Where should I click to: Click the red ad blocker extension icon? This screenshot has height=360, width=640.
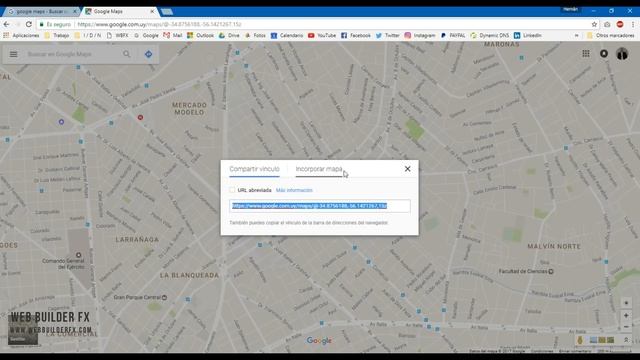pos(620,24)
